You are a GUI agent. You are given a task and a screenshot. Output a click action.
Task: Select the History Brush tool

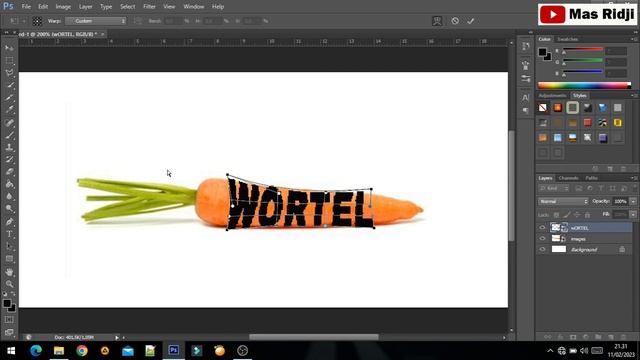point(9,159)
